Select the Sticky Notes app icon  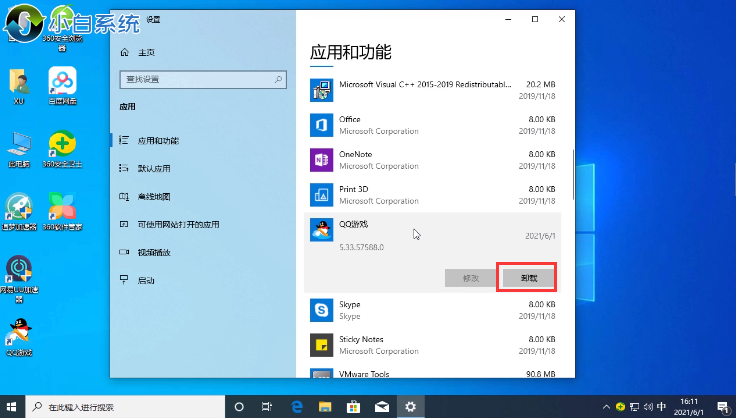point(322,345)
